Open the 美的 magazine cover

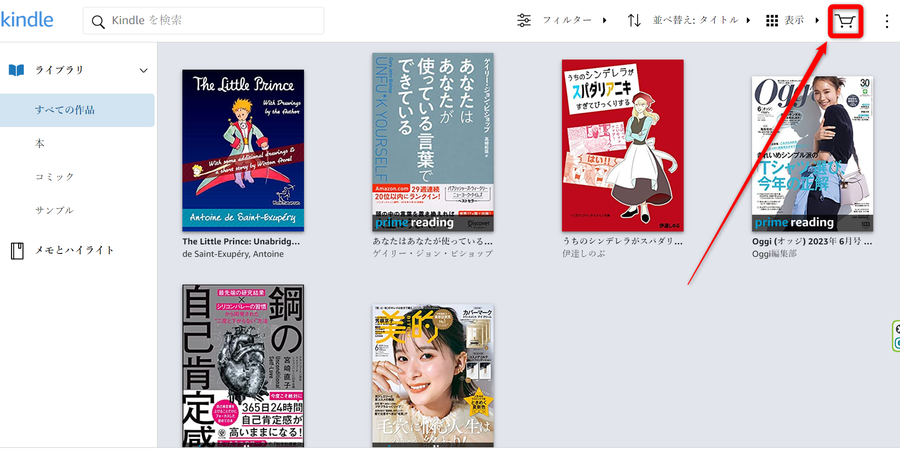(x=433, y=376)
